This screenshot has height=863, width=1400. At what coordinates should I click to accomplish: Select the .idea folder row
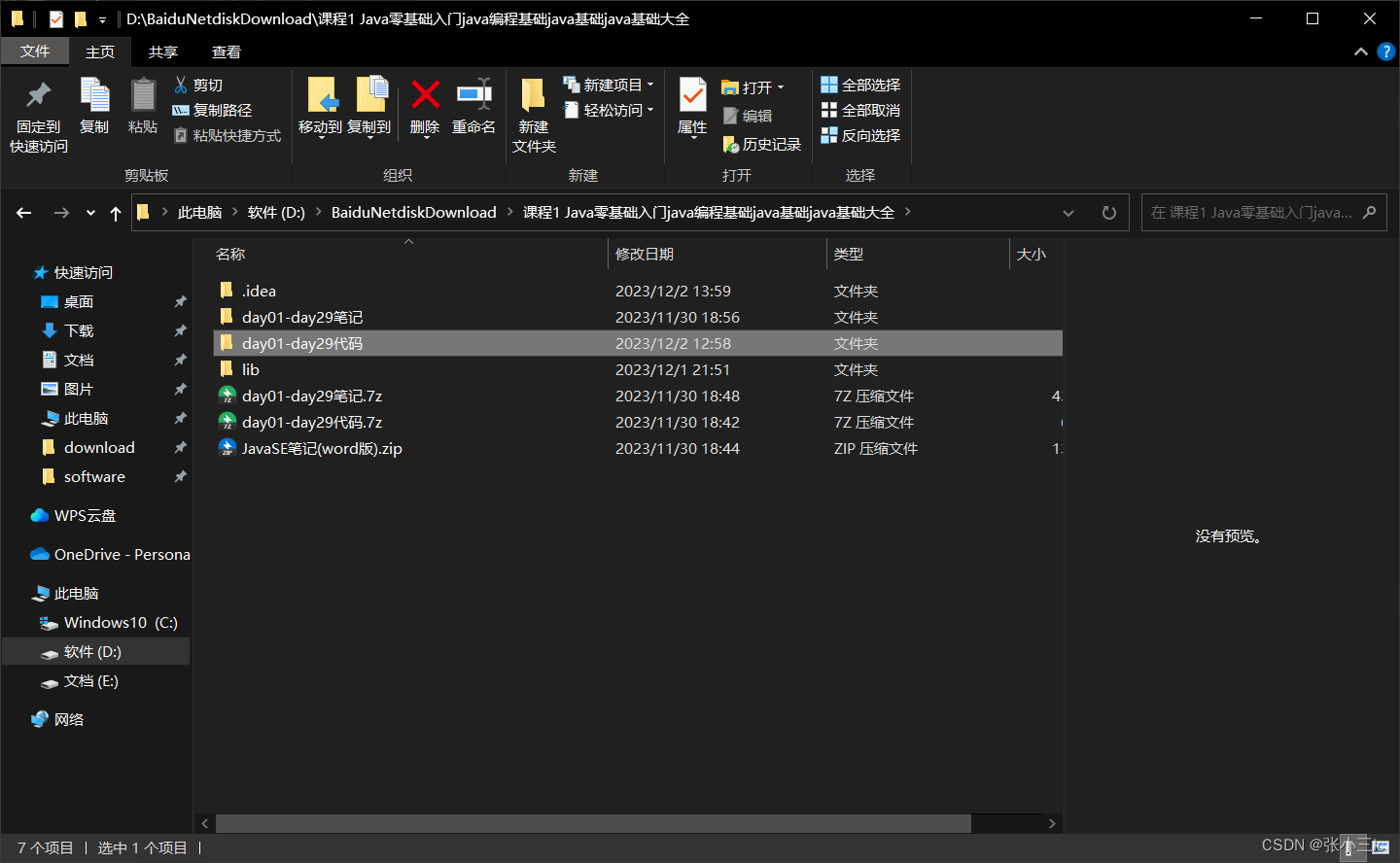pyautogui.click(x=637, y=291)
